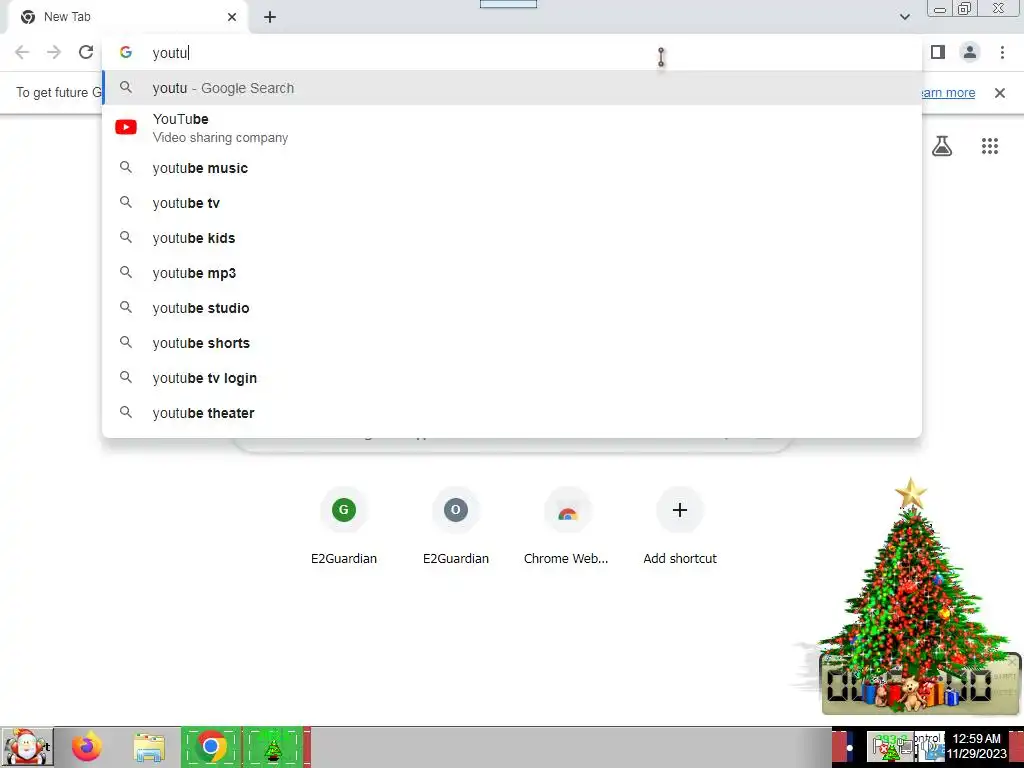The width and height of the screenshot is (1024, 768).
Task: Click the Chrome taskbar icon
Action: (210, 748)
